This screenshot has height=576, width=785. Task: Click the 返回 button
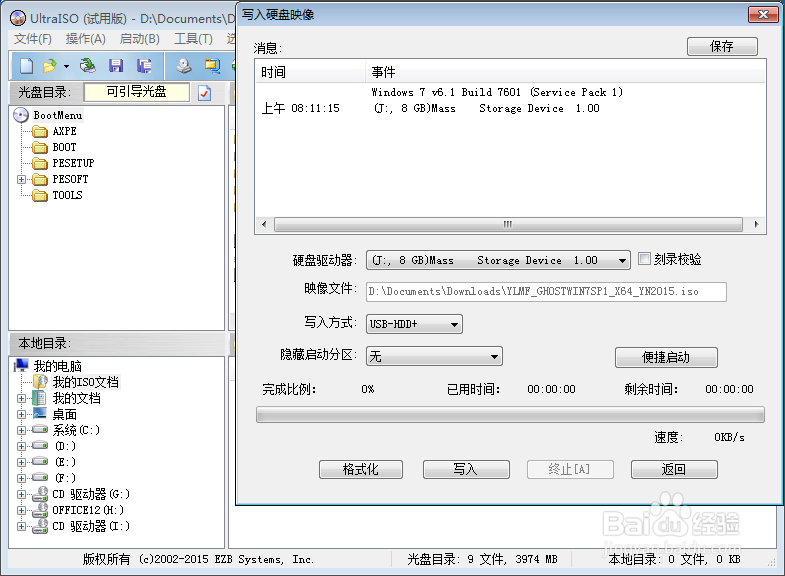pyautogui.click(x=674, y=469)
